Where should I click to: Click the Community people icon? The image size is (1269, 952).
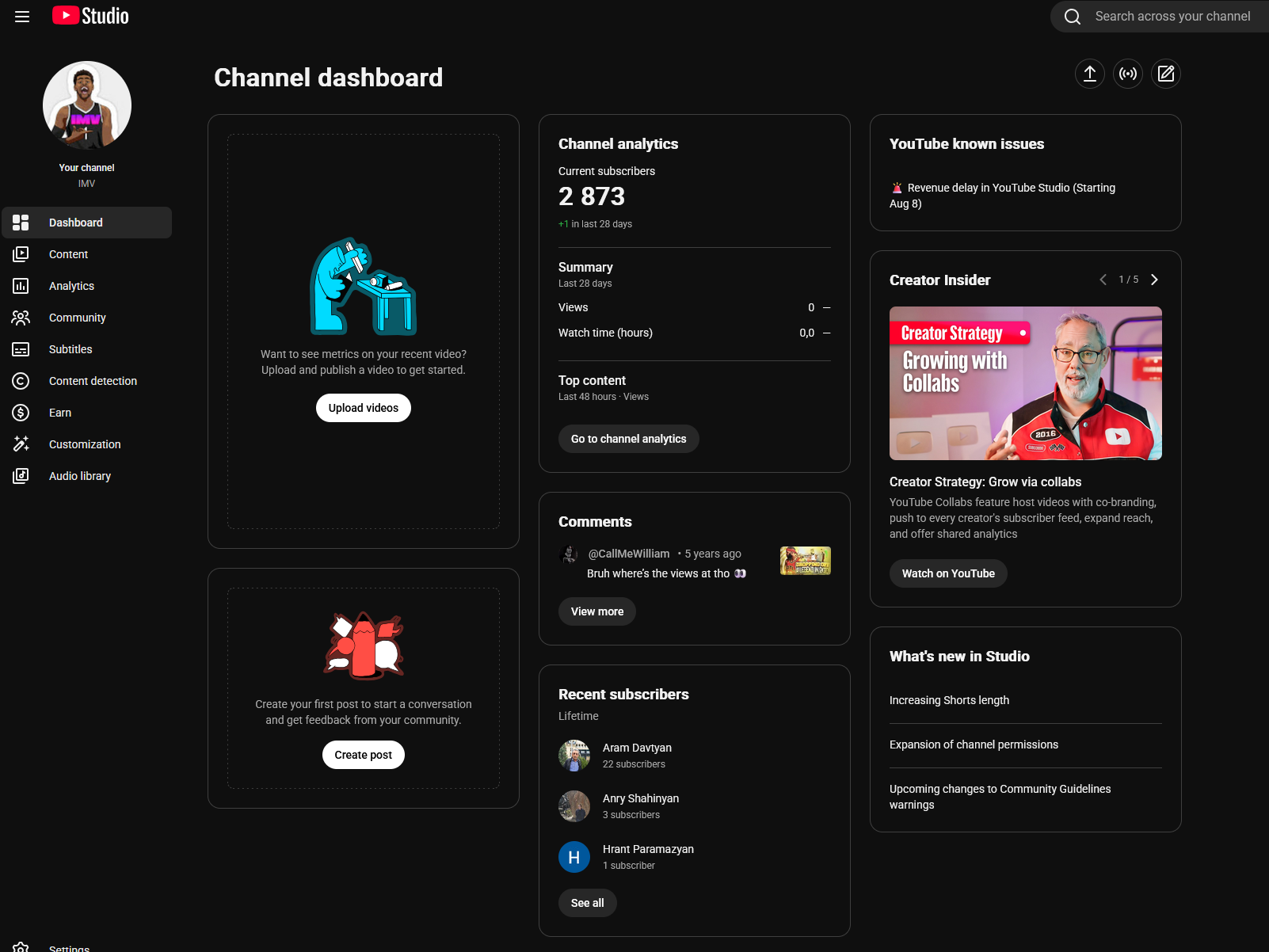pos(21,318)
